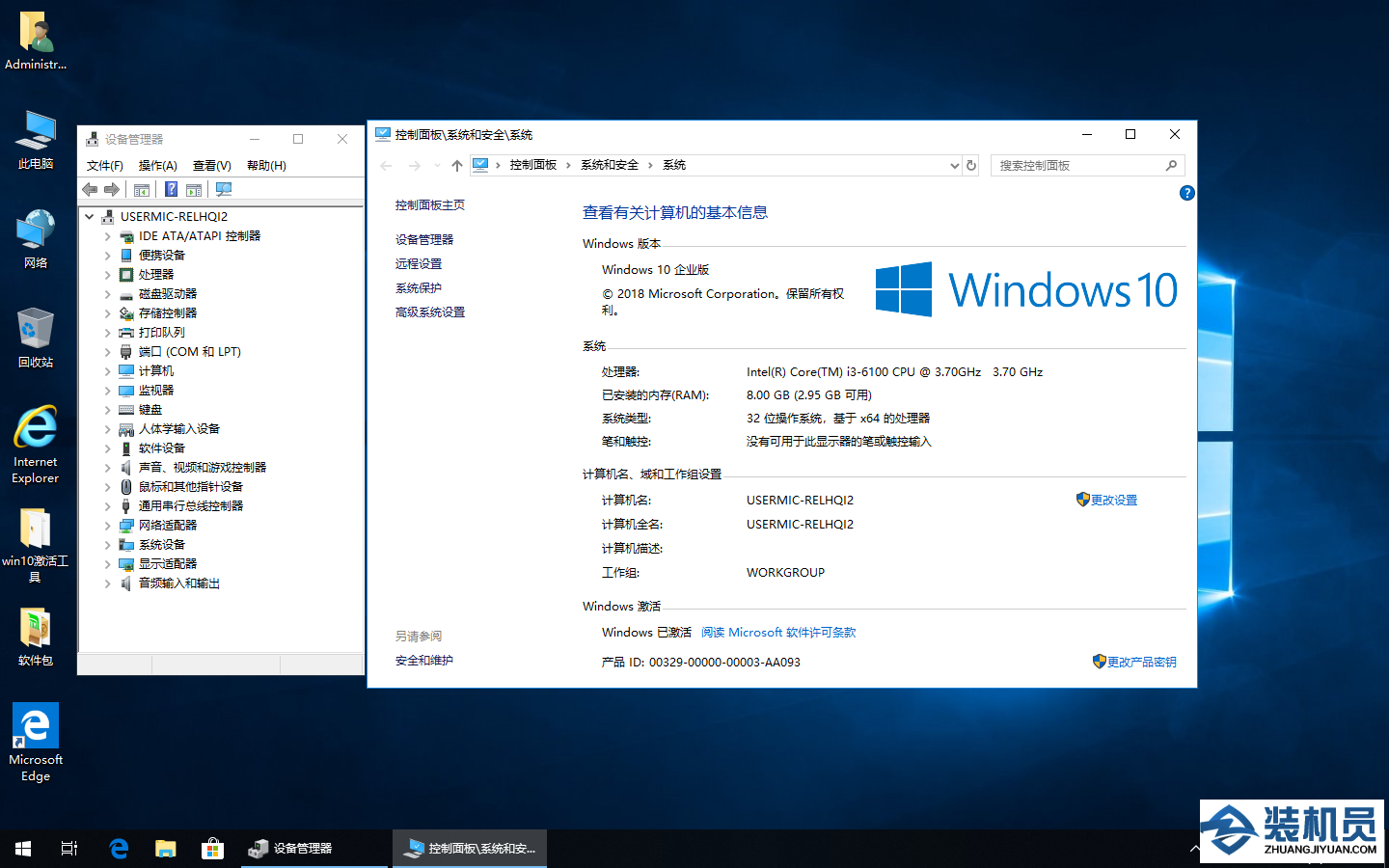Open the 查看(V) menu in Device Manager

211,166
